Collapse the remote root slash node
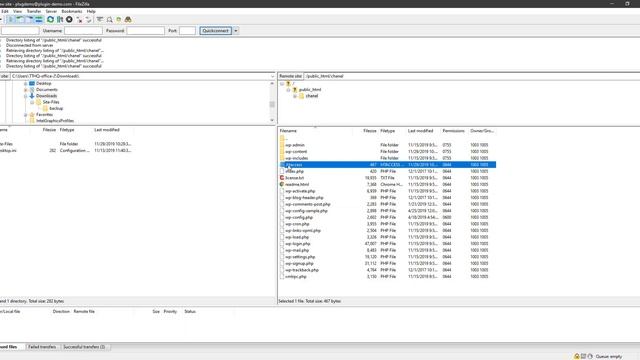Screen dimensions: 640x360 click(x=282, y=84)
